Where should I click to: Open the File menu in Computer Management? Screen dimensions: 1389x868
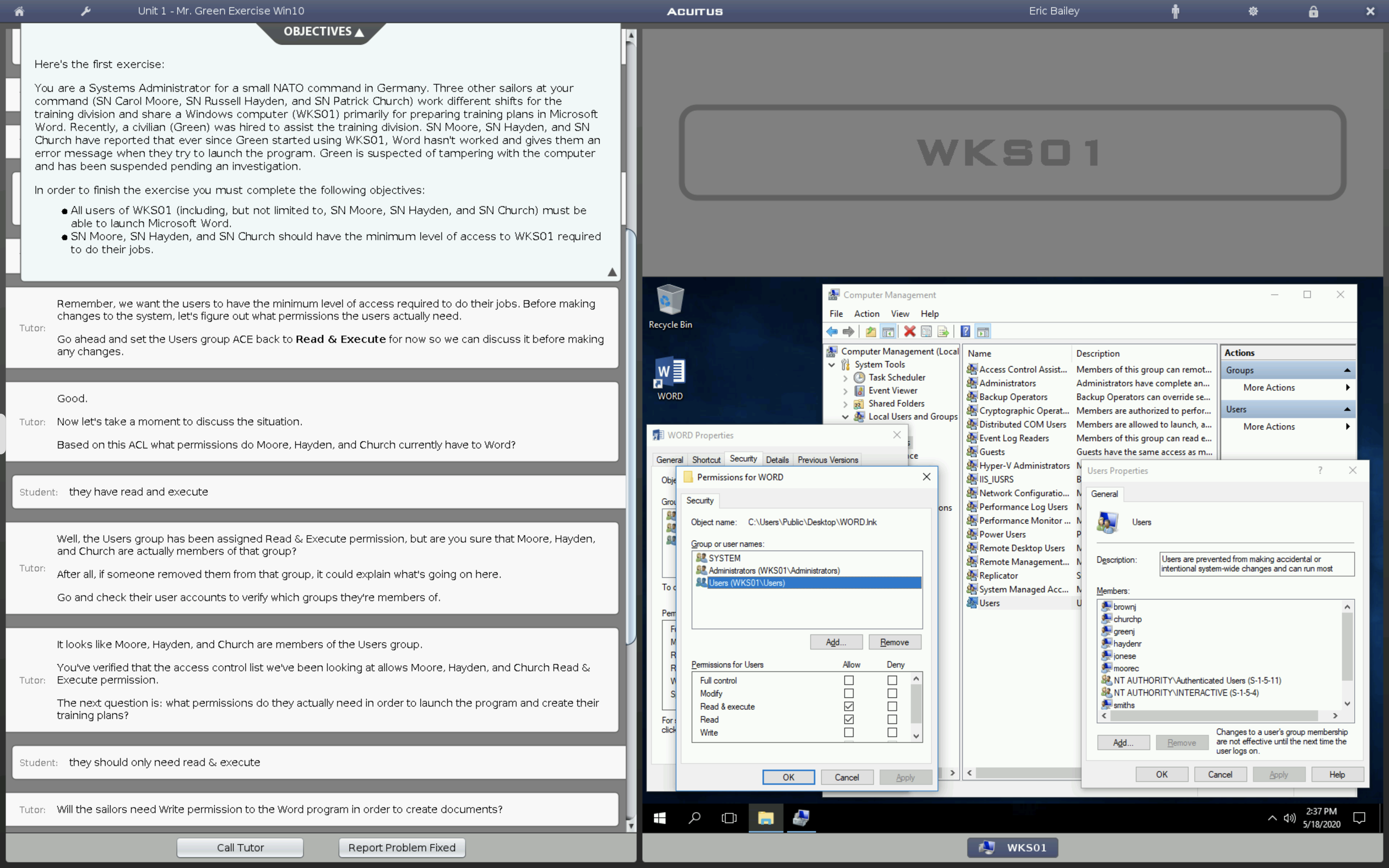(x=836, y=313)
